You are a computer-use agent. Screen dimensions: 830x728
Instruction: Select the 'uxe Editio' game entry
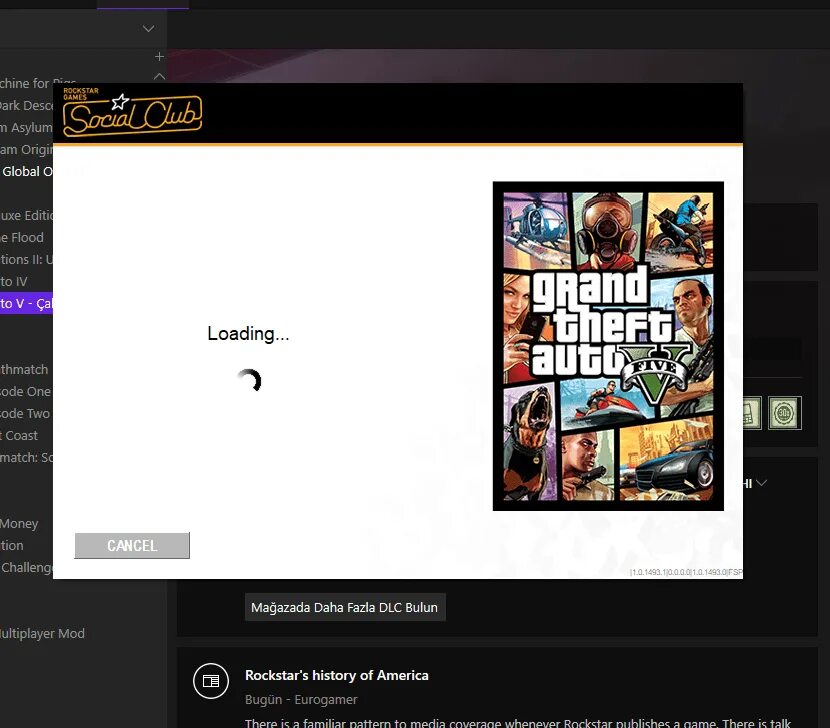tap(26, 215)
